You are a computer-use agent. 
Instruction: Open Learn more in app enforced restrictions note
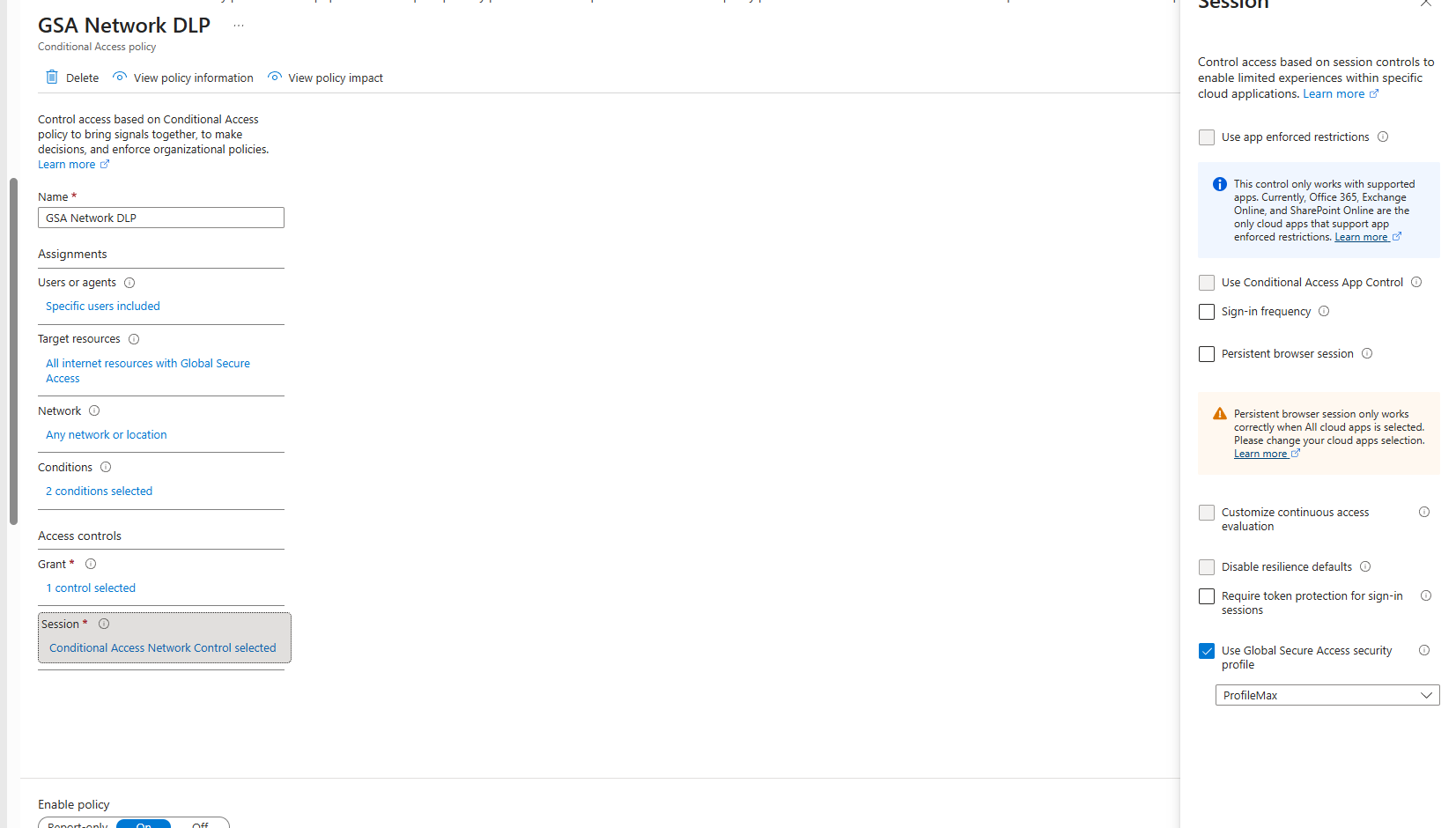1368,238
